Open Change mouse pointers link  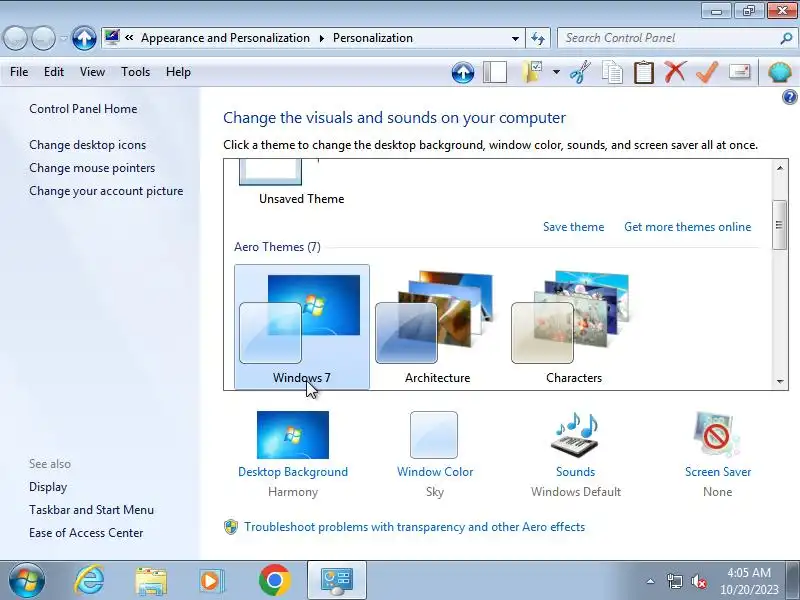92,168
